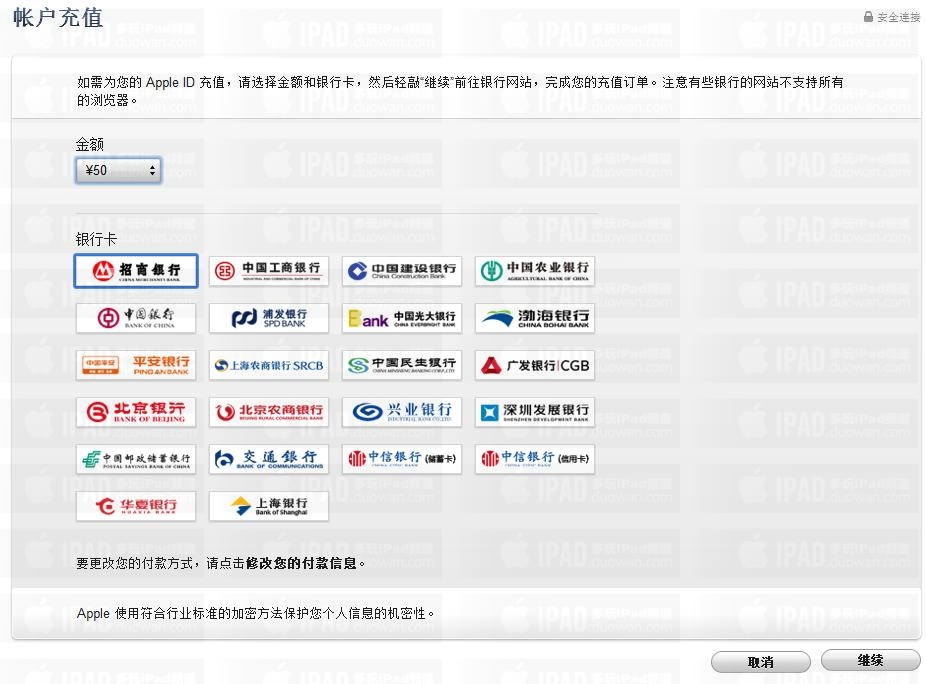The width and height of the screenshot is (926, 684).
Task: Choose ICBC 中国工商银行 logo
Action: [269, 271]
